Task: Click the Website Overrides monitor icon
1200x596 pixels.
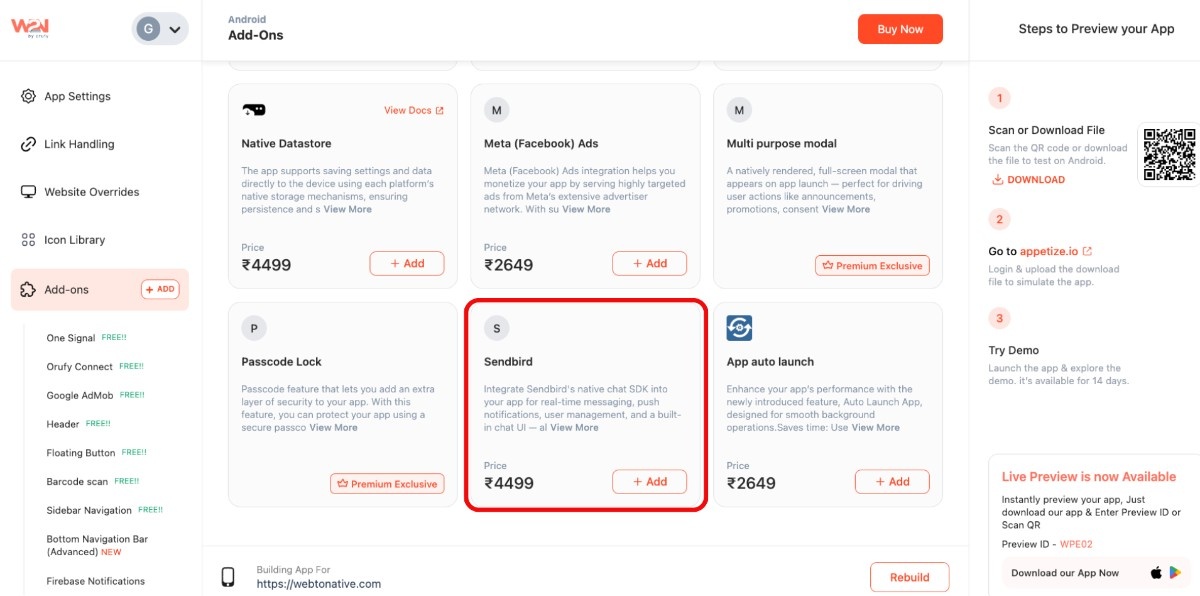Action: point(28,192)
